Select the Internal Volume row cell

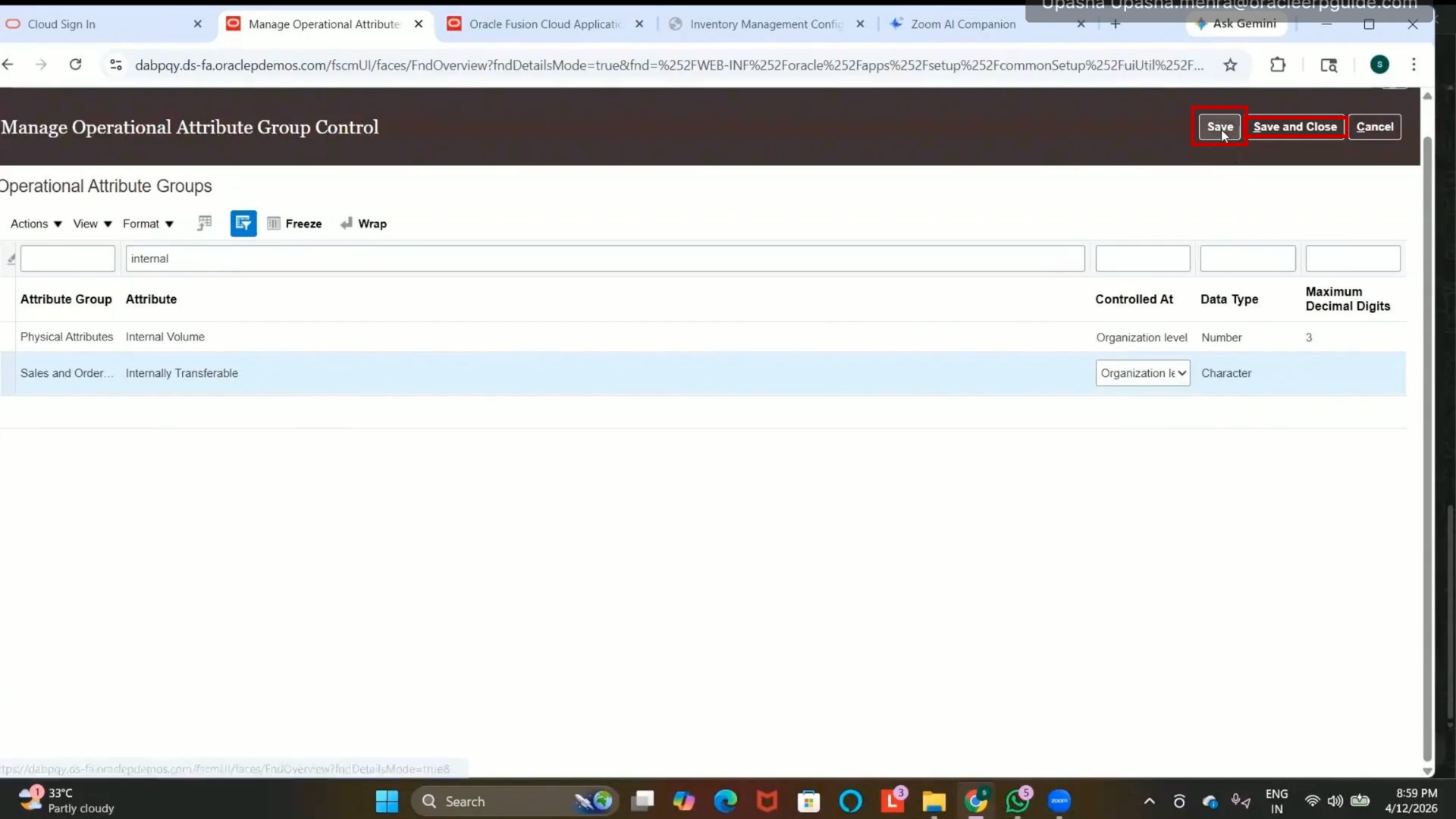(x=165, y=337)
